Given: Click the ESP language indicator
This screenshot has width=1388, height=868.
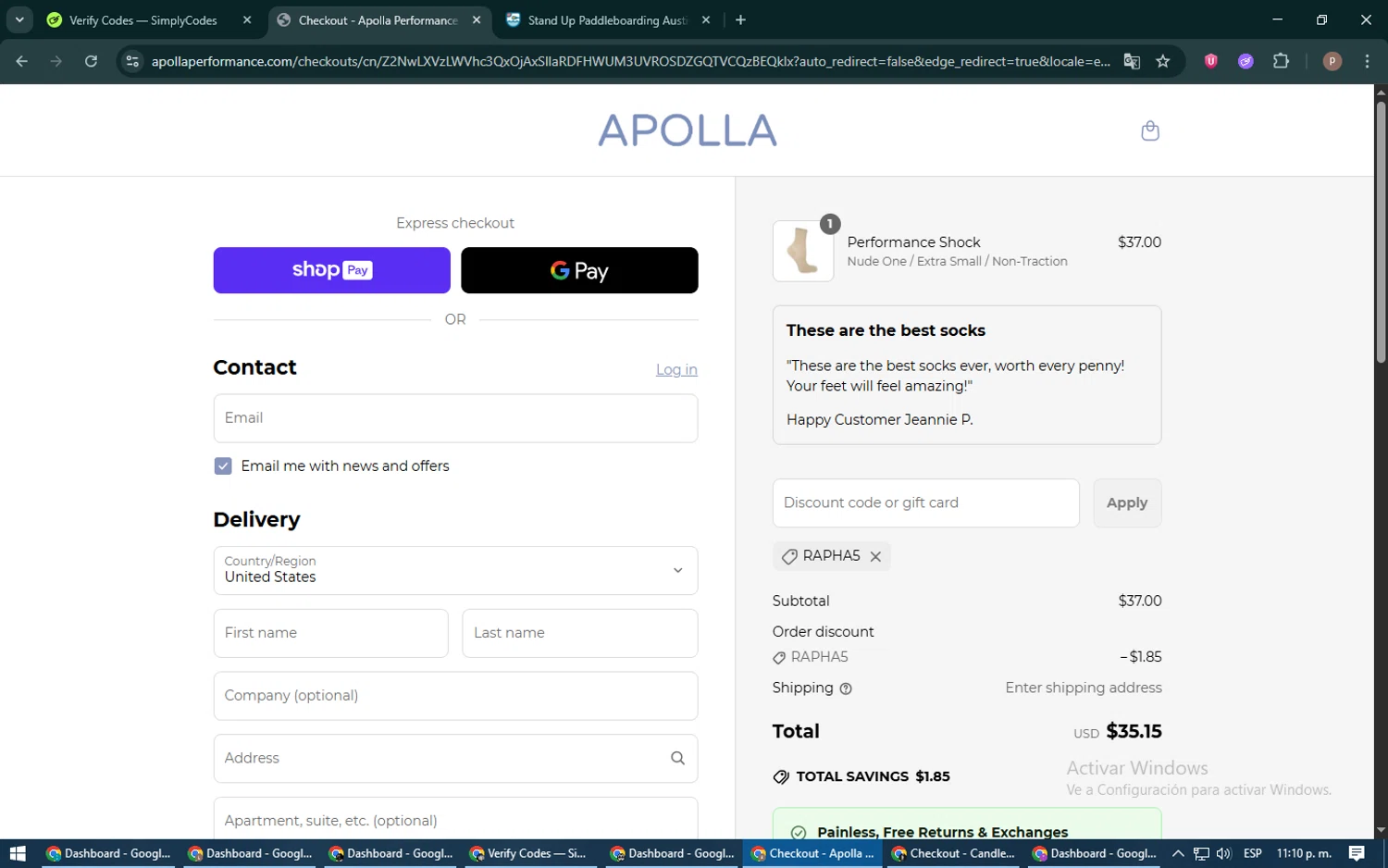Looking at the screenshot, I should pos(1253,853).
